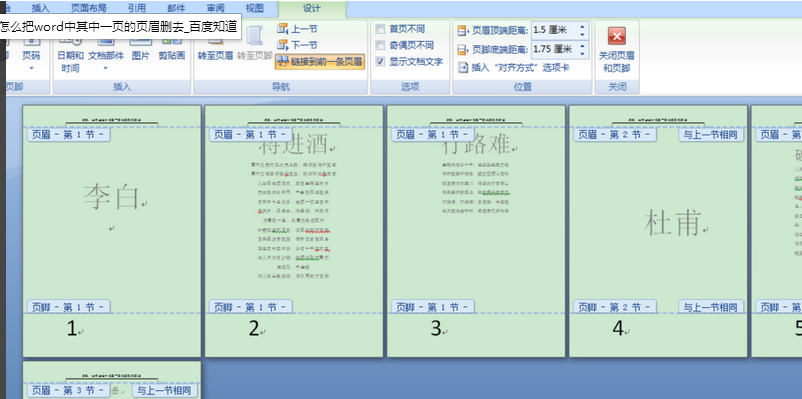Toggle 链接到前一条页眉 link button

320,62
